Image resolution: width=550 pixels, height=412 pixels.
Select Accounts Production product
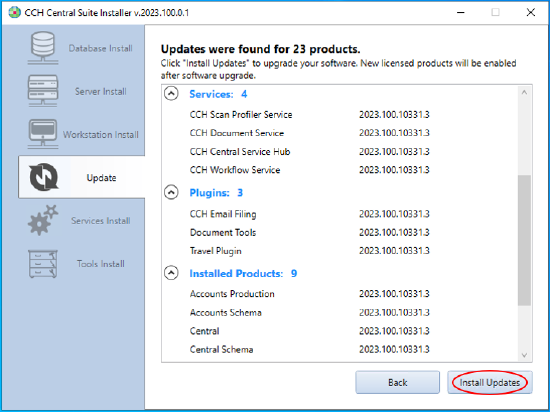[309, 293]
